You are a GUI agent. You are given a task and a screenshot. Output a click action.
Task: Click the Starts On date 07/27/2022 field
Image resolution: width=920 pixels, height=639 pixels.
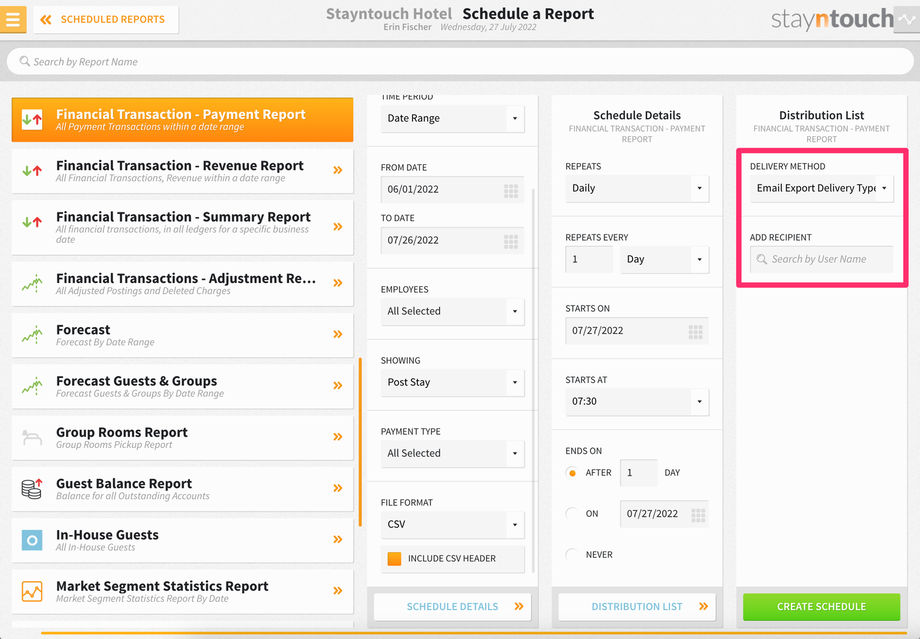click(x=637, y=331)
